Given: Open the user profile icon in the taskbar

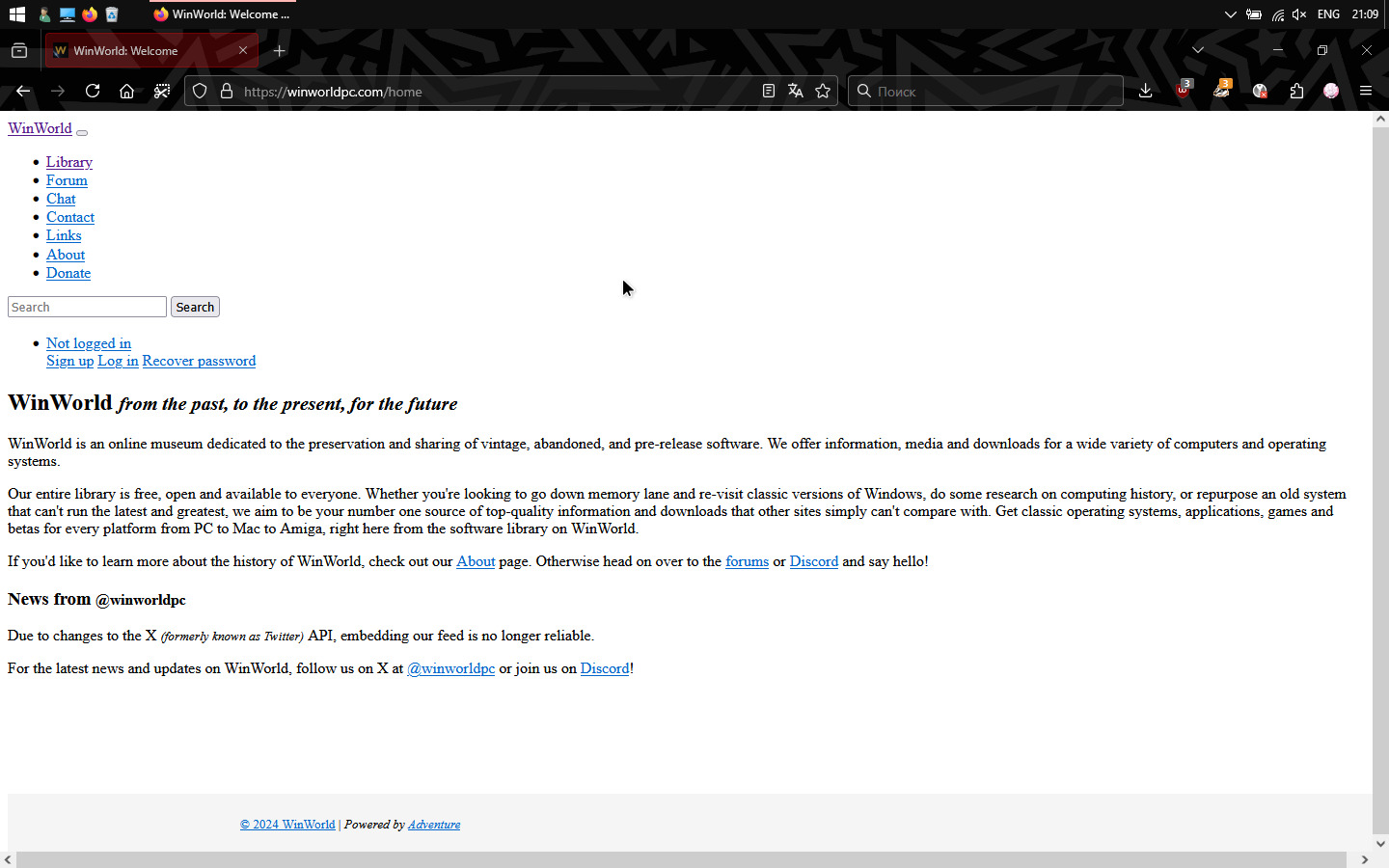Looking at the screenshot, I should [x=44, y=14].
